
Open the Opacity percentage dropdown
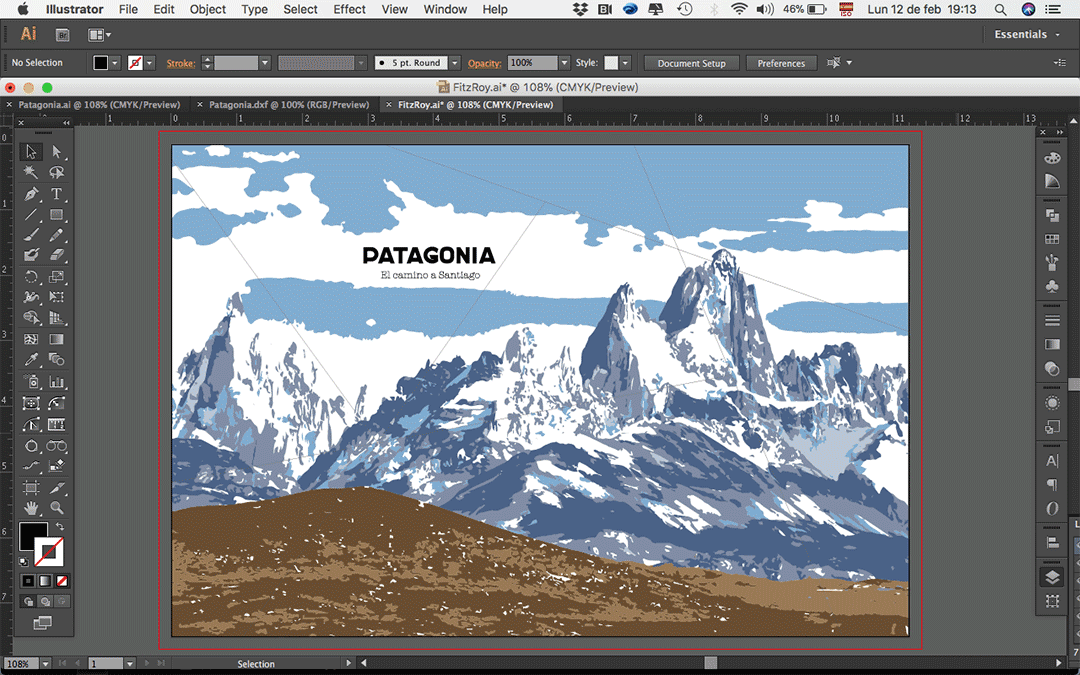(564, 63)
